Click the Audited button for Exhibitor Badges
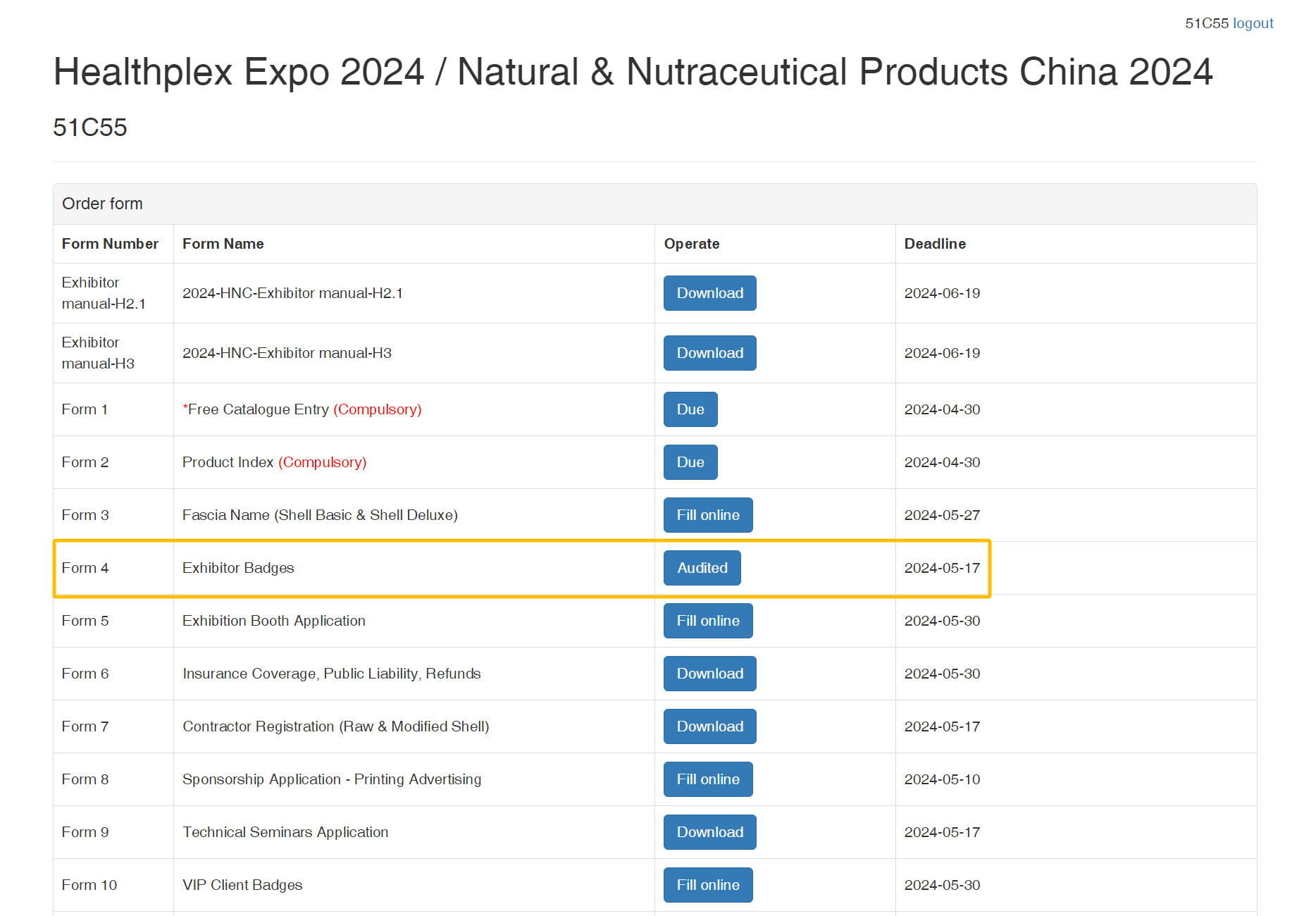 click(x=702, y=568)
